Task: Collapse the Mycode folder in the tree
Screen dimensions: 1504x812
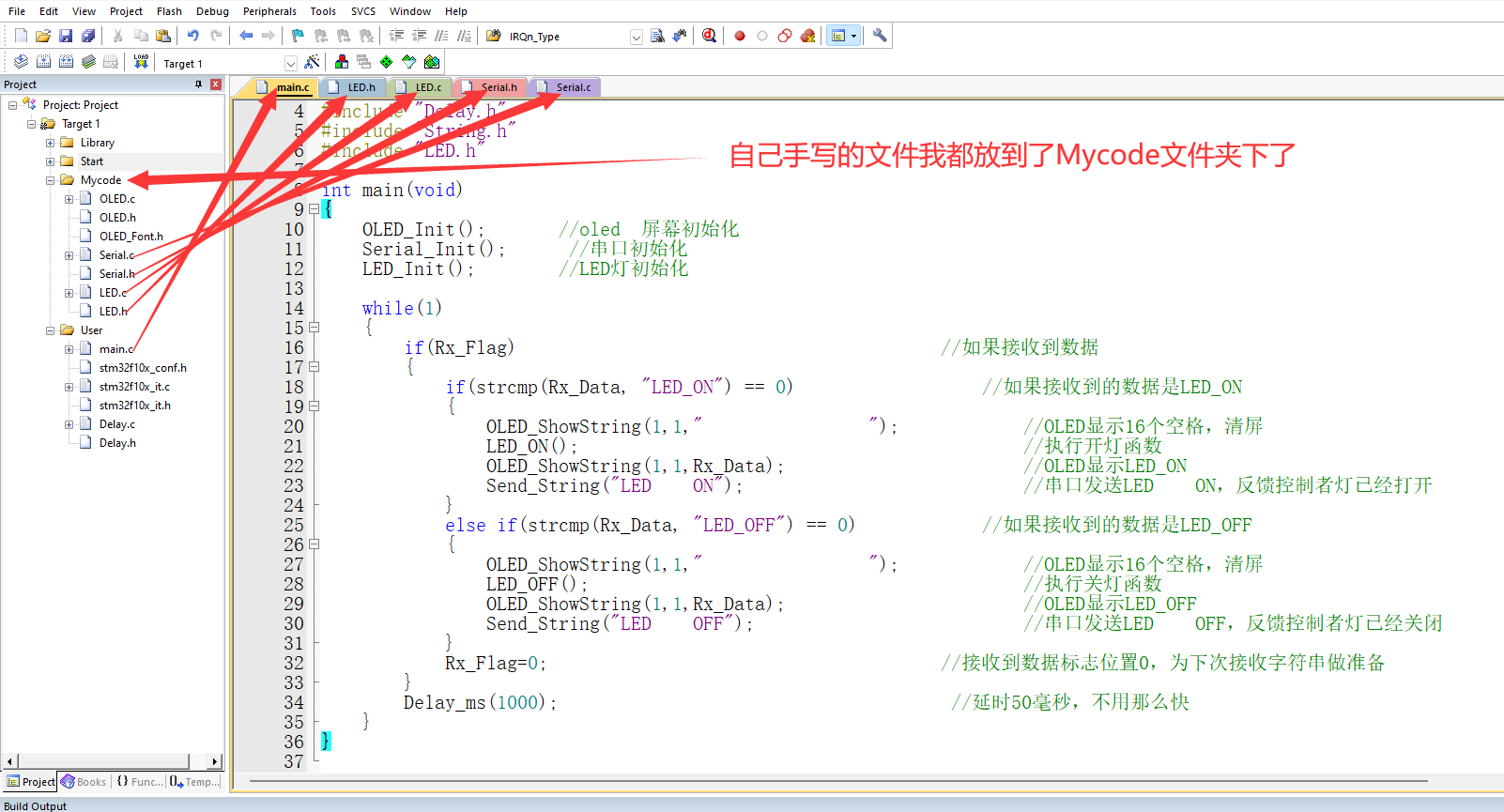Action: click(x=51, y=180)
